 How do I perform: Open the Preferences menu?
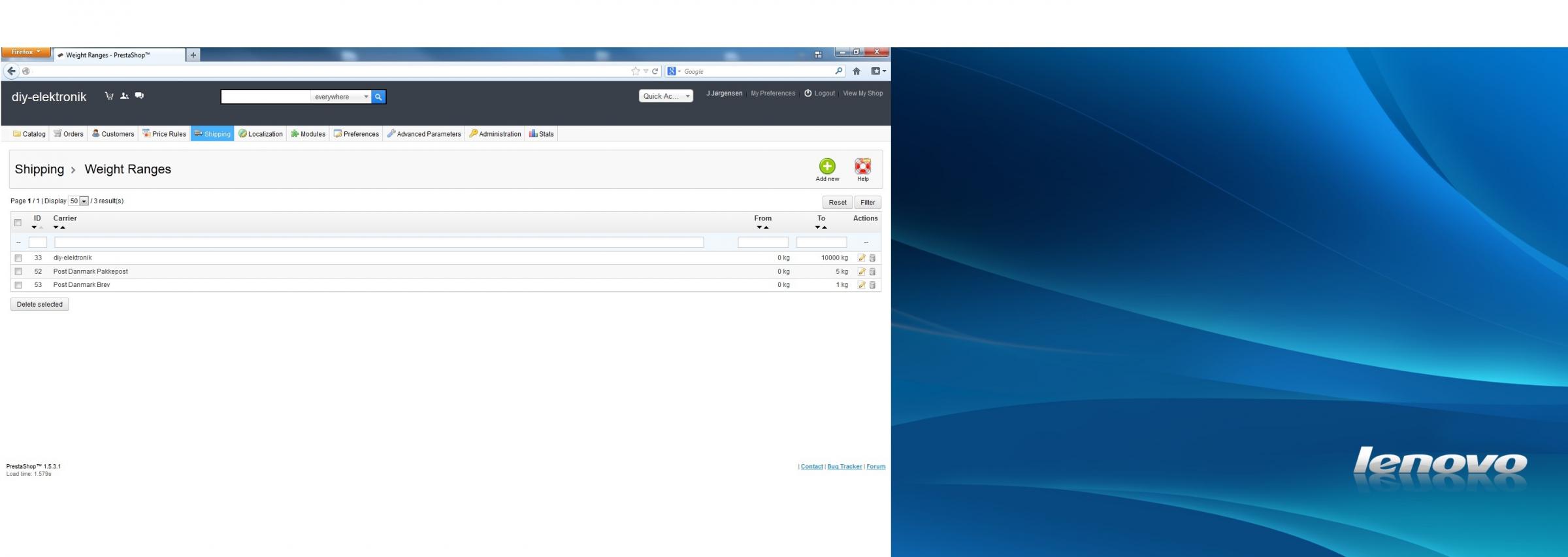tap(356, 134)
